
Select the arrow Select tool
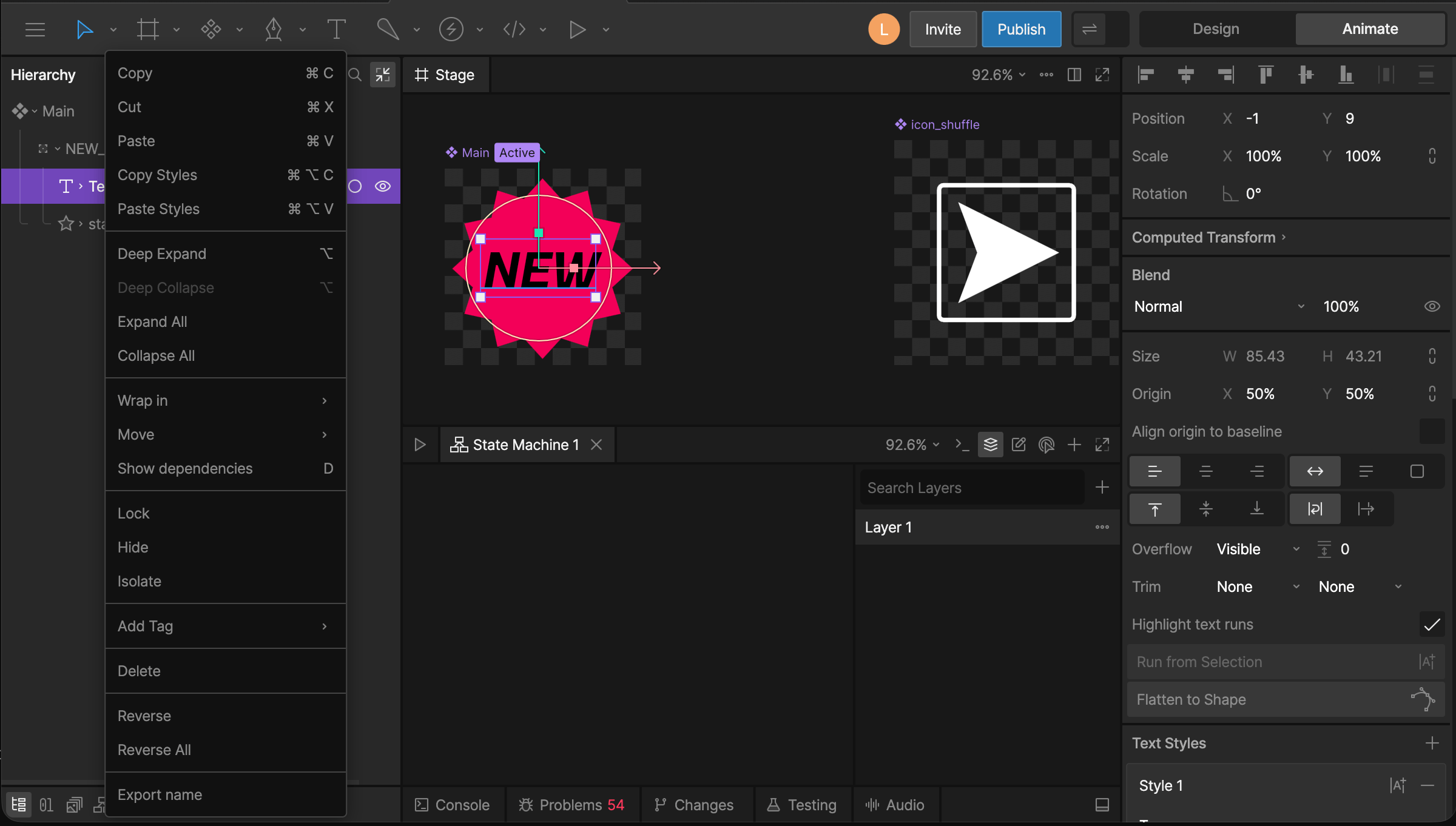pos(84,29)
